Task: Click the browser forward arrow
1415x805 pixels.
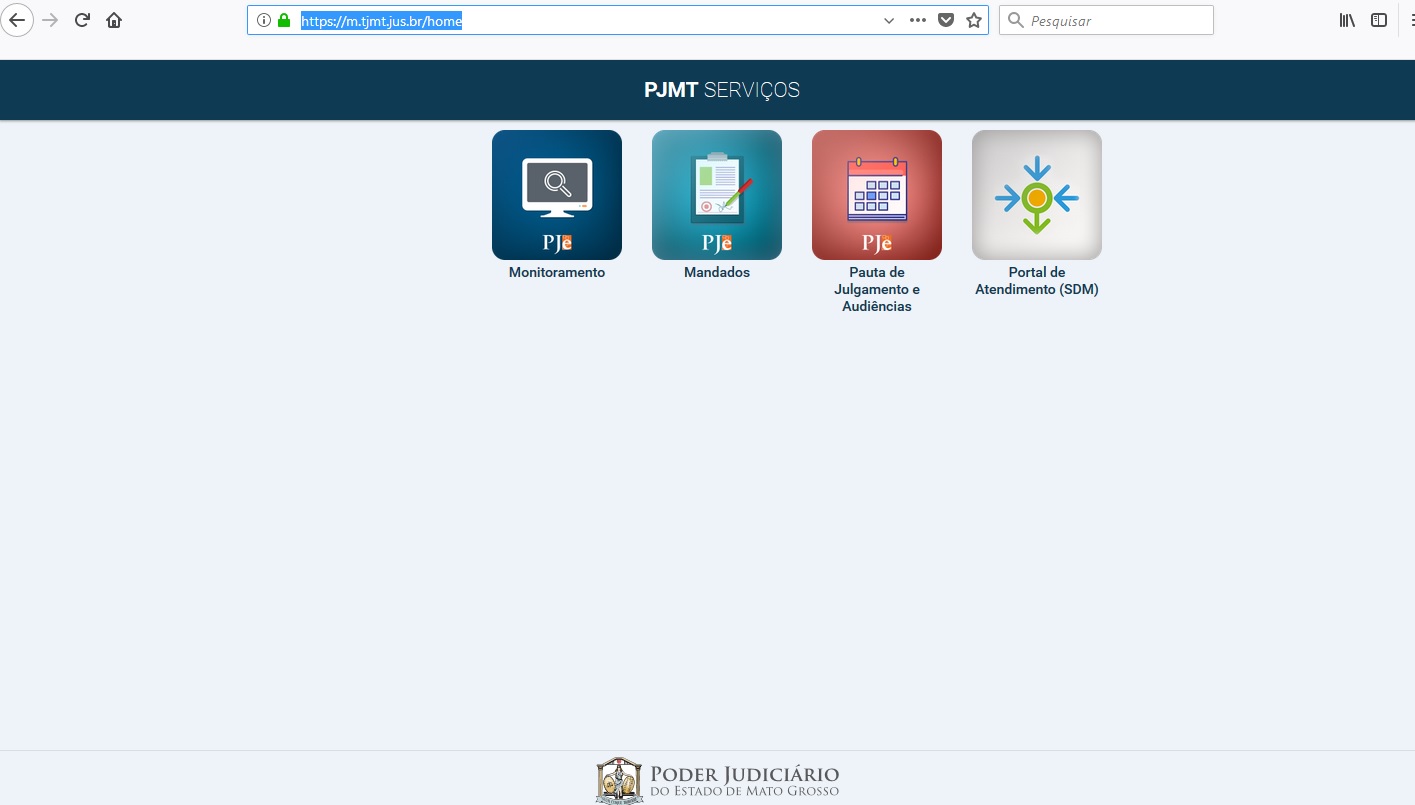Action: coord(50,20)
